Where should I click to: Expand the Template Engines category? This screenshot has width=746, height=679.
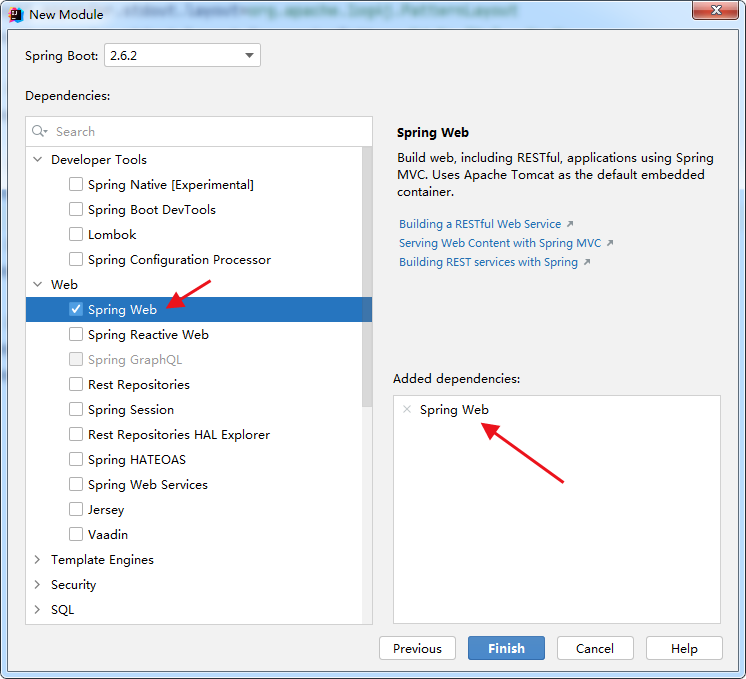tap(38, 560)
